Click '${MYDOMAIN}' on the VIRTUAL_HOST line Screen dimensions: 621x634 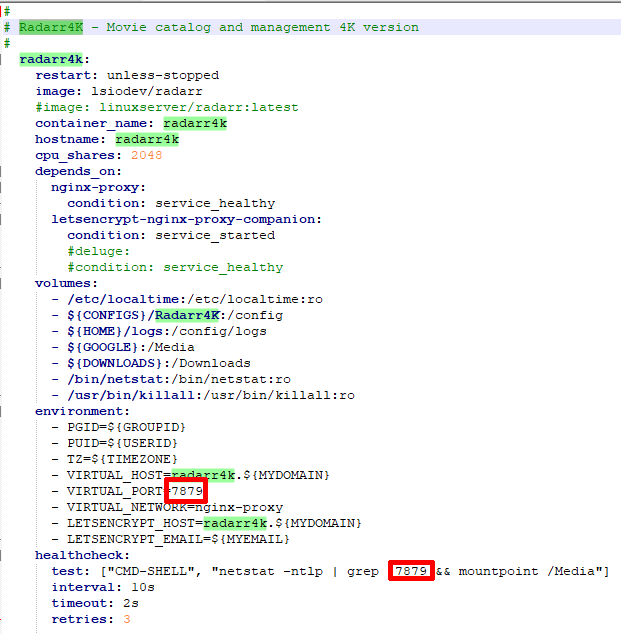tap(286, 475)
